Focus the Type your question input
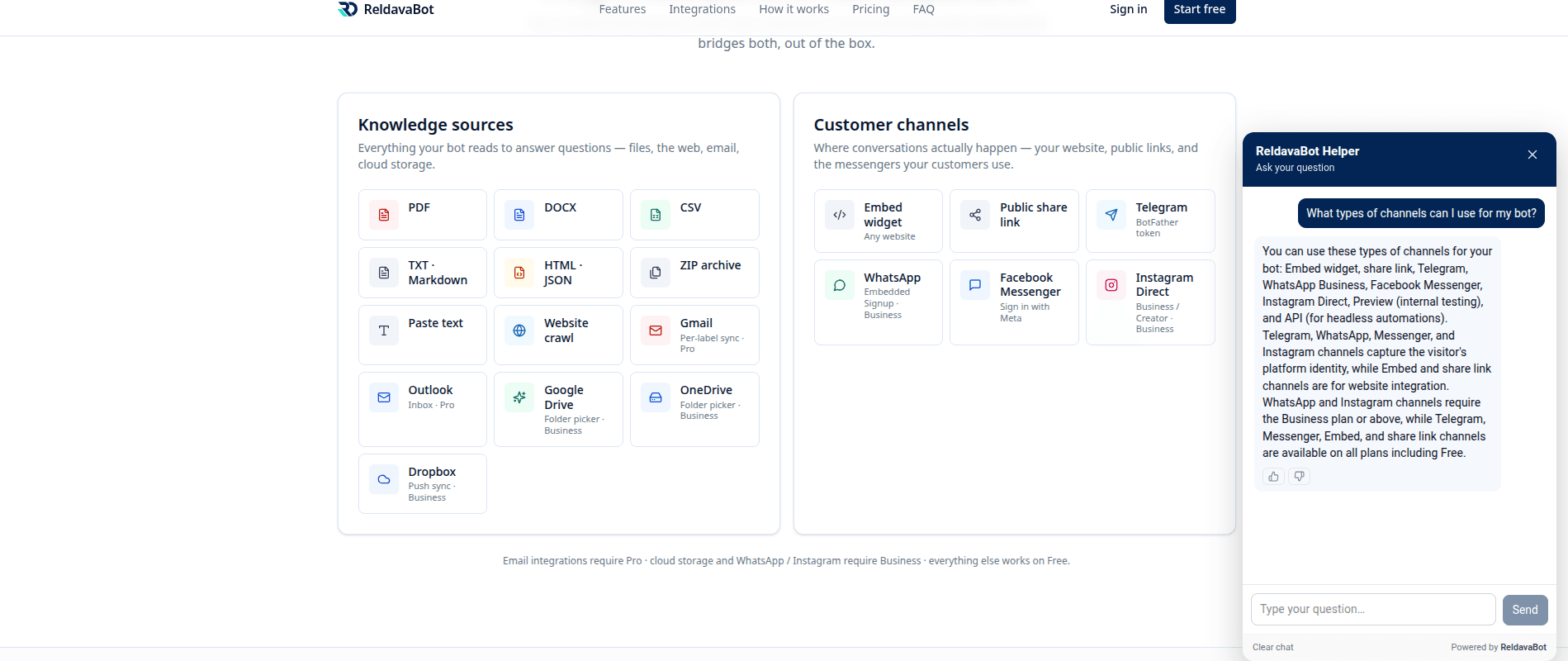This screenshot has width=1568, height=661. coord(1373,609)
